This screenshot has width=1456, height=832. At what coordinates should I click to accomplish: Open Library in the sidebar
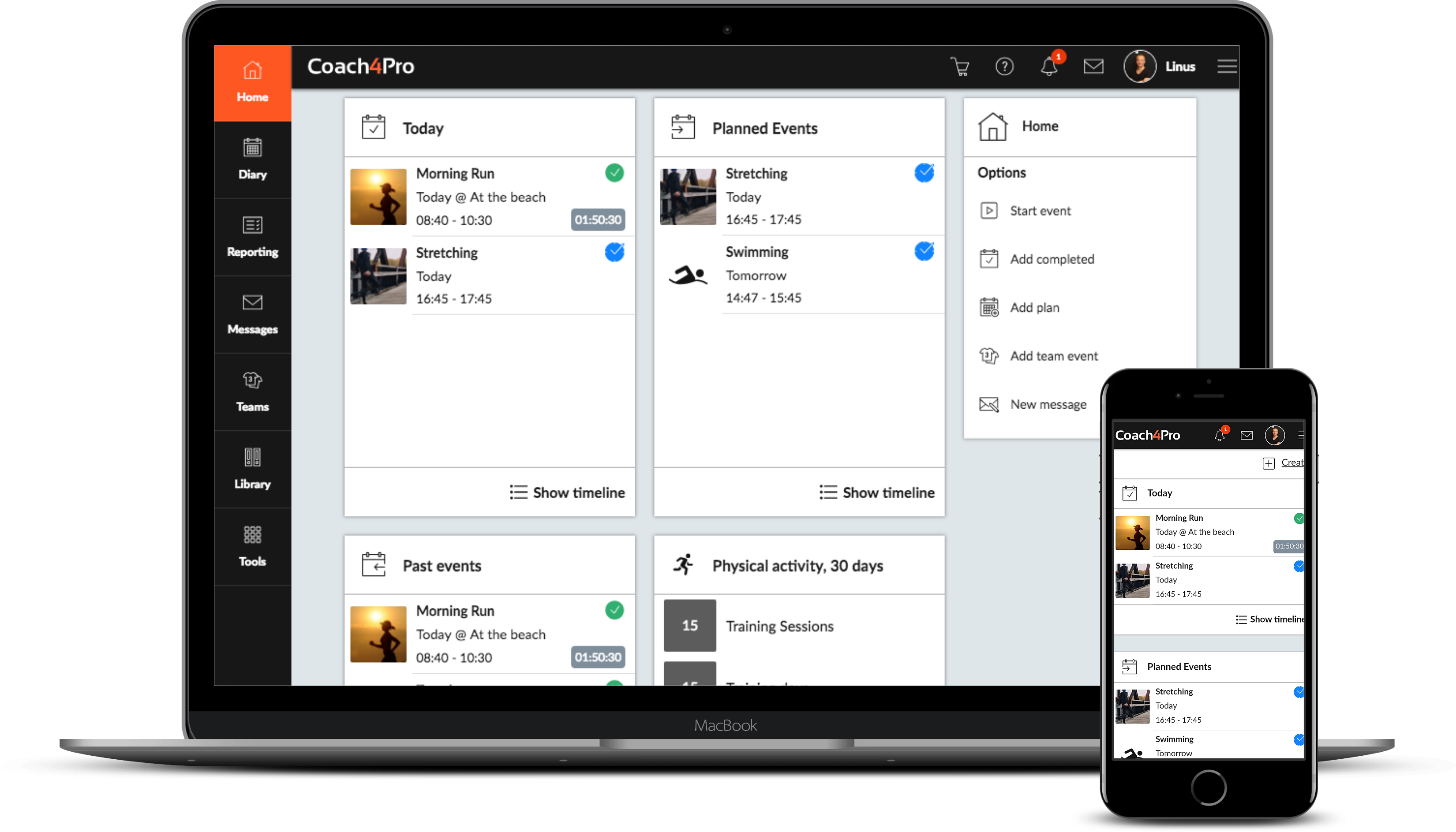click(252, 470)
